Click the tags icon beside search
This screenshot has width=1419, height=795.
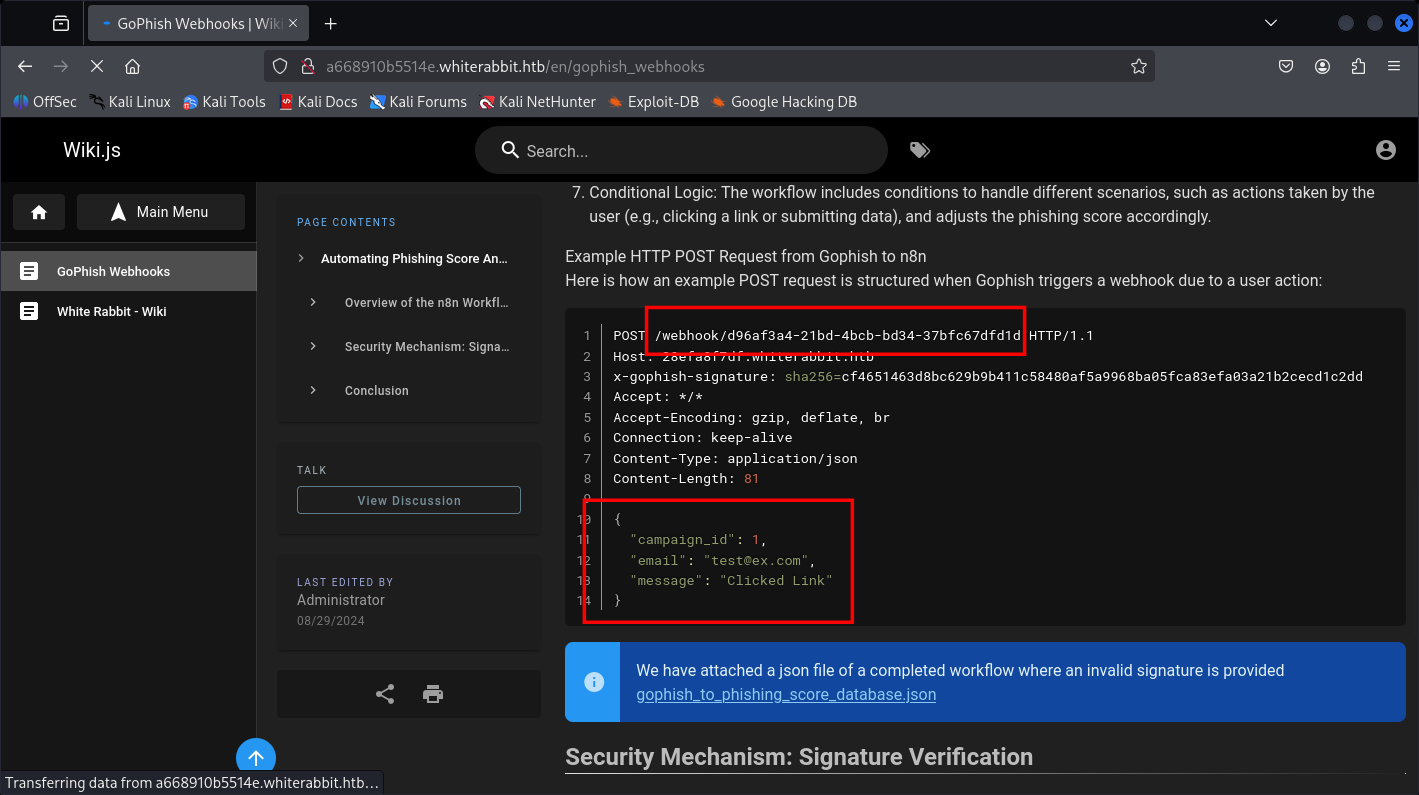point(919,150)
